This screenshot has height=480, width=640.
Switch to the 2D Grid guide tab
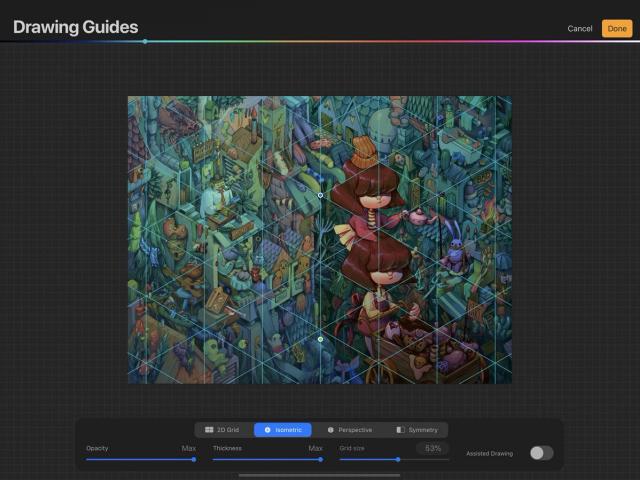coord(222,430)
